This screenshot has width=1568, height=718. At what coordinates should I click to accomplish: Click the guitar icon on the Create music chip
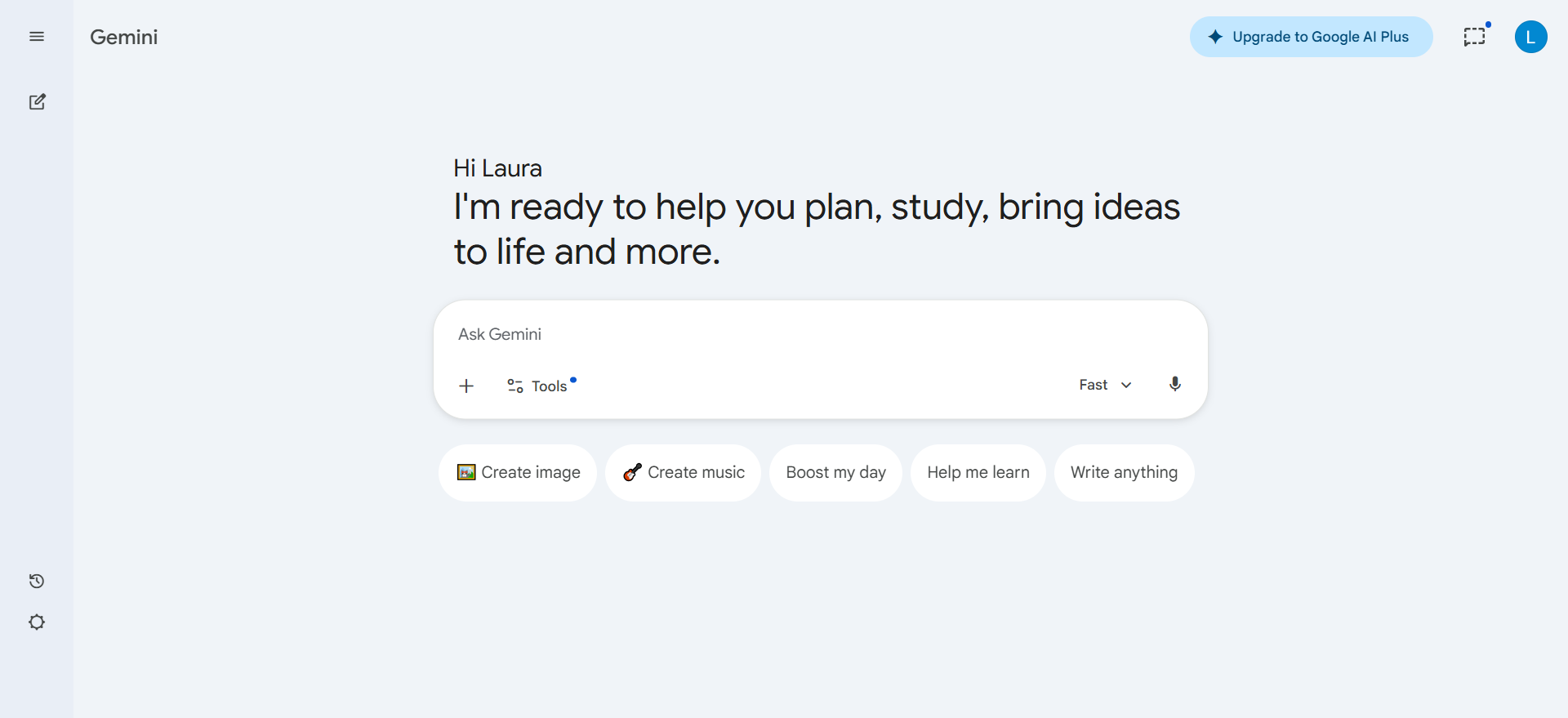[x=632, y=472]
